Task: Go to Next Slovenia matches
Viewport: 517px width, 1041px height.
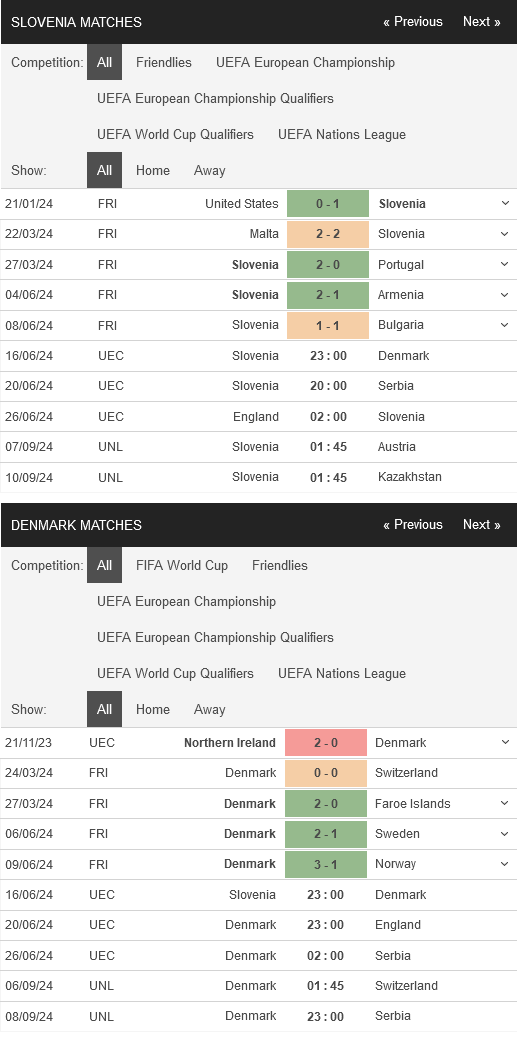Action: click(482, 21)
